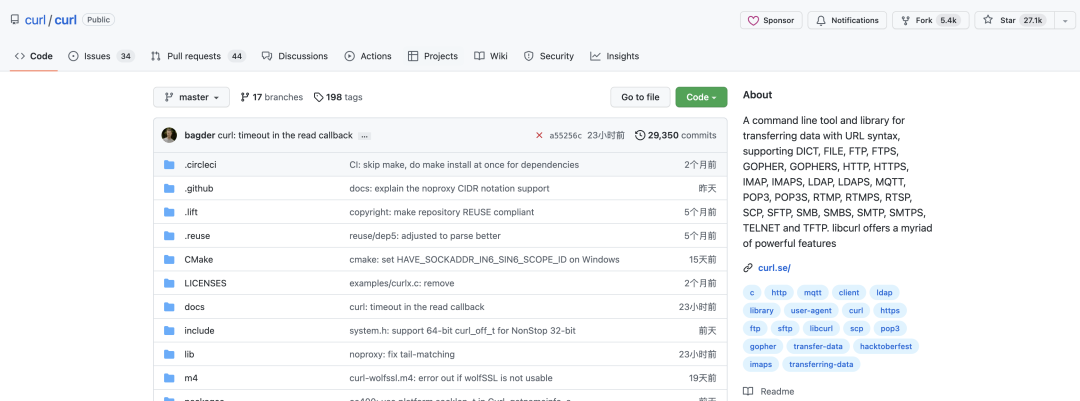1080x401 pixels.
Task: Open commit "noproxy: fix tail-matching"
Action: click(402, 354)
